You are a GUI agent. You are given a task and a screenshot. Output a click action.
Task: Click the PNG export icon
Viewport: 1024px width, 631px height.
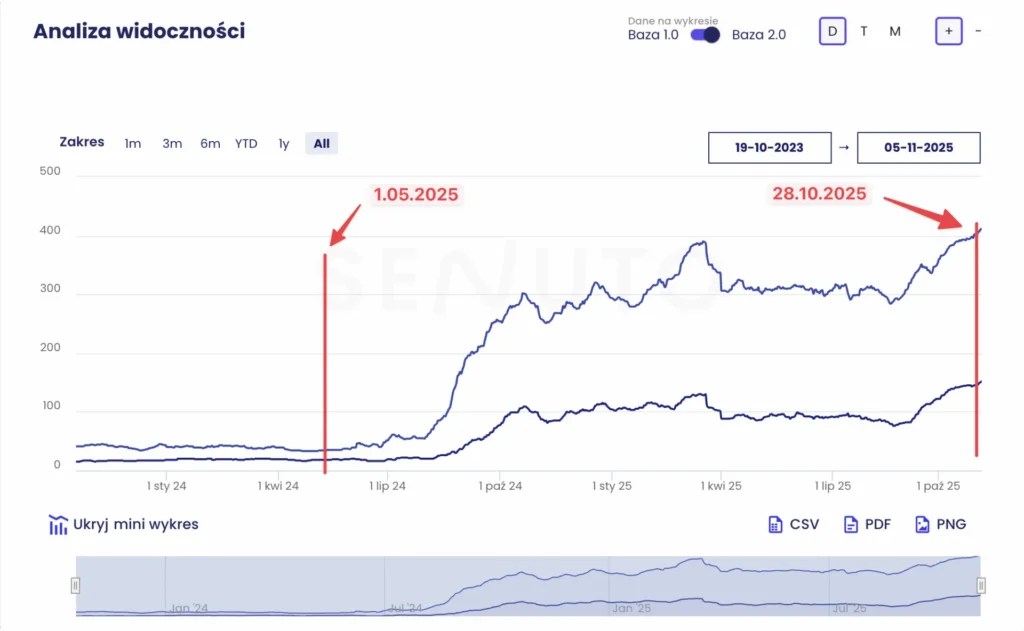(922, 524)
